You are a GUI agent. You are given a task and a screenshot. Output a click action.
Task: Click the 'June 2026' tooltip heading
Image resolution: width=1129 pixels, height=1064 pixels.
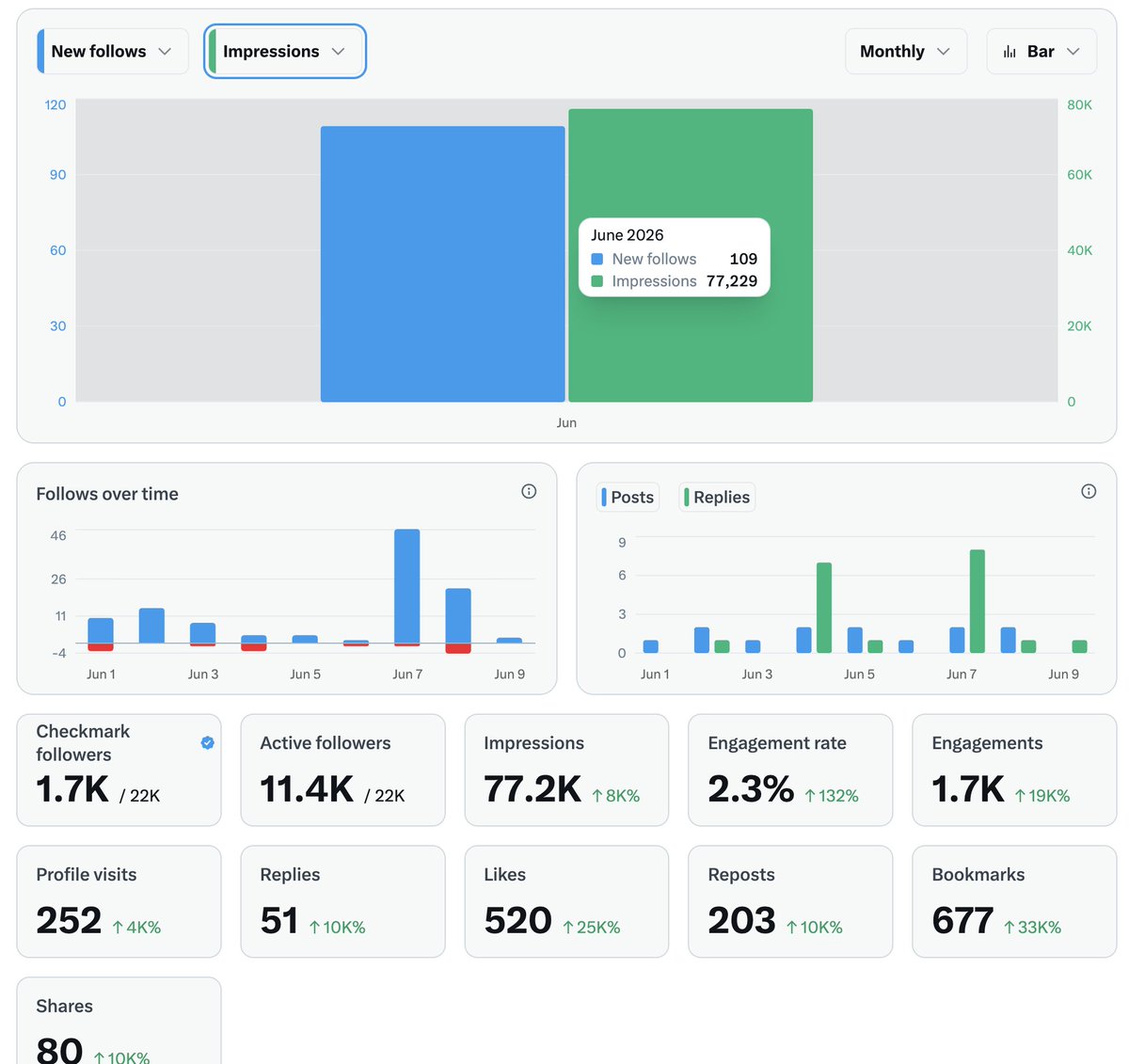click(628, 235)
